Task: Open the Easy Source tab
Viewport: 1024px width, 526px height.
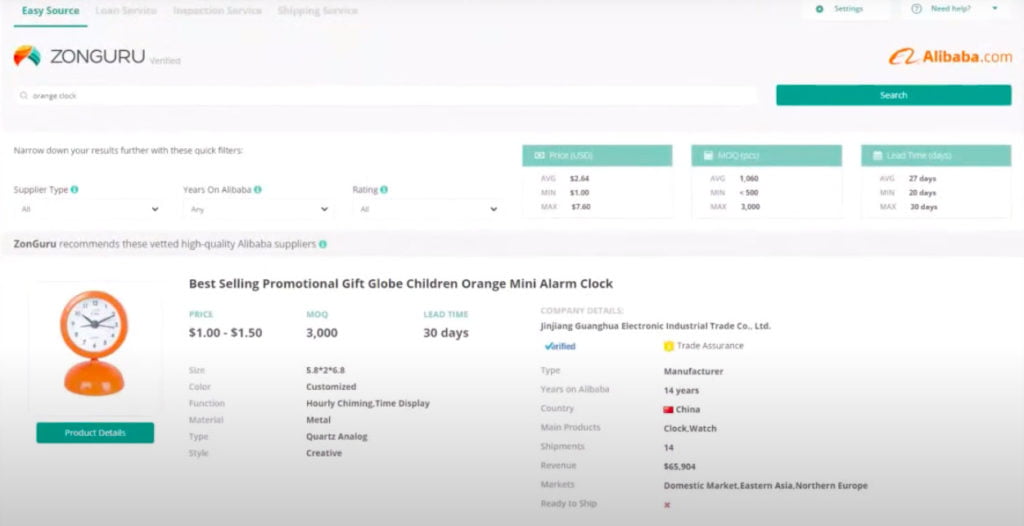Action: 50,11
